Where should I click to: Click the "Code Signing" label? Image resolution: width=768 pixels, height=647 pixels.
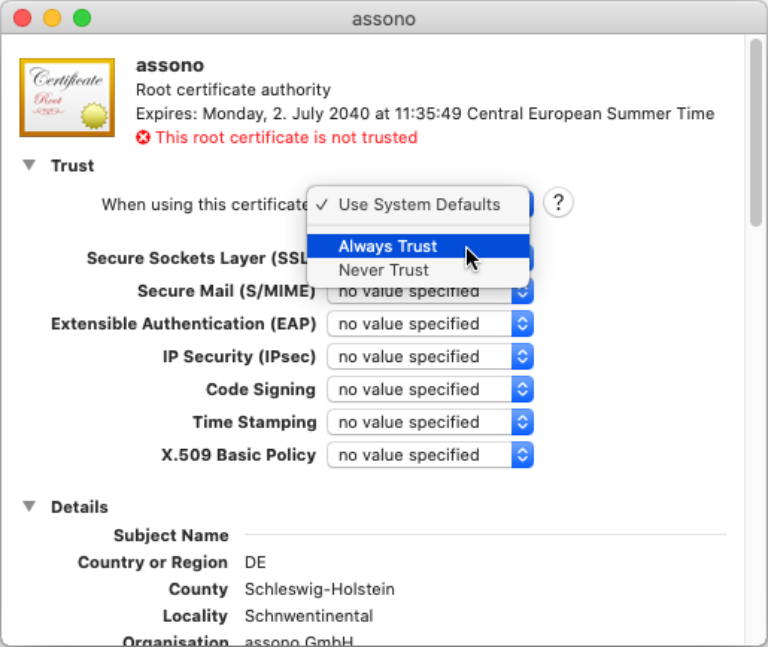pyautogui.click(x=261, y=389)
